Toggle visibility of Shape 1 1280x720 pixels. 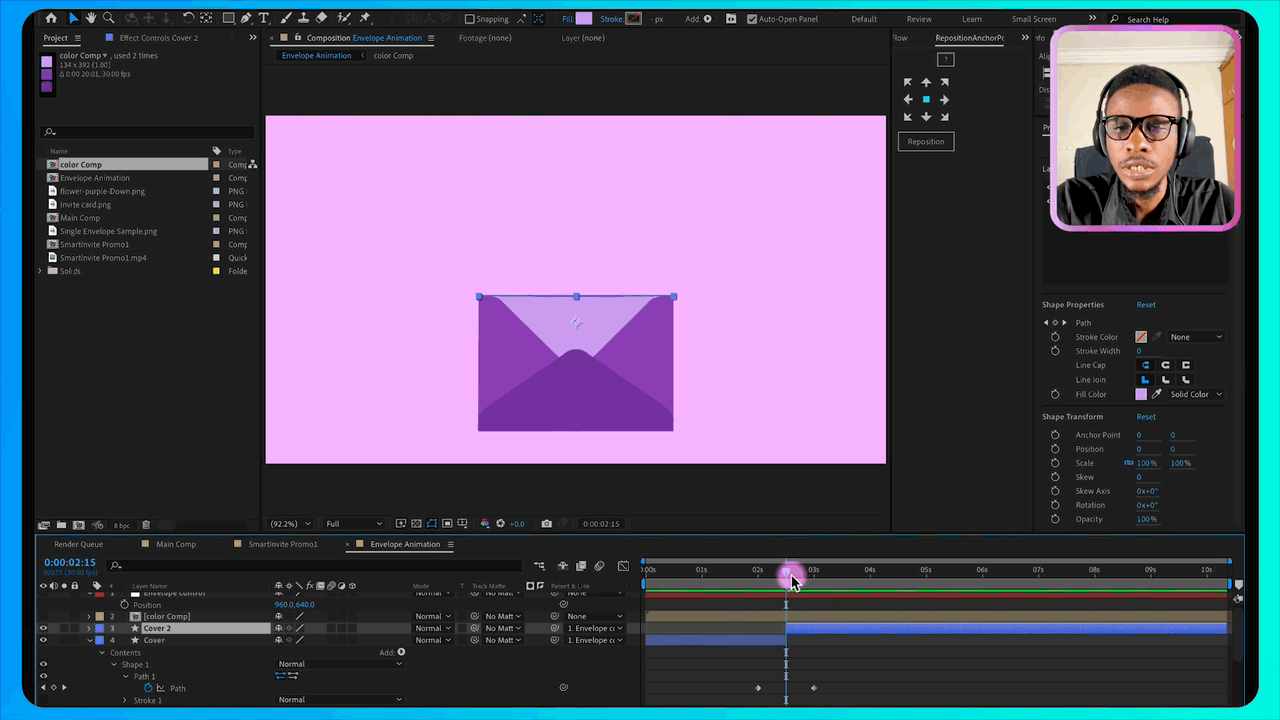pyautogui.click(x=43, y=664)
